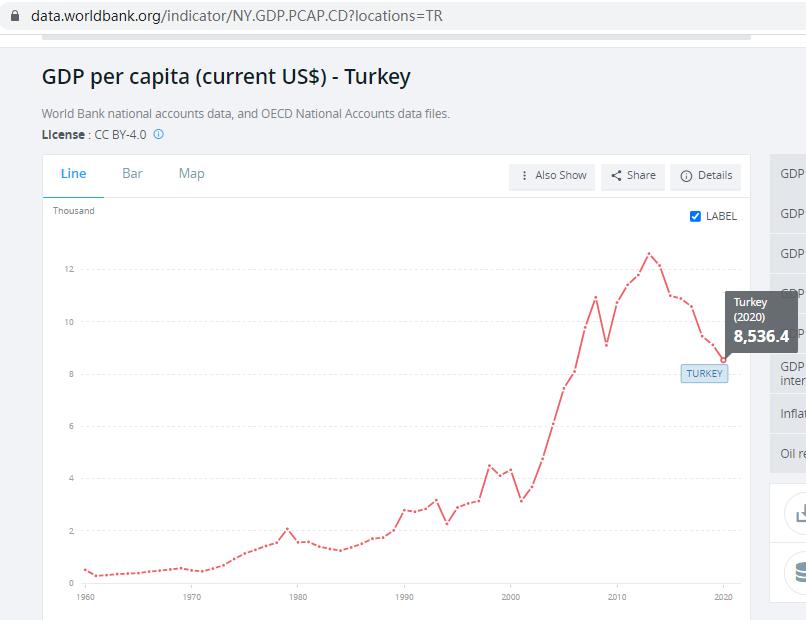Click the Share button

[633, 176]
